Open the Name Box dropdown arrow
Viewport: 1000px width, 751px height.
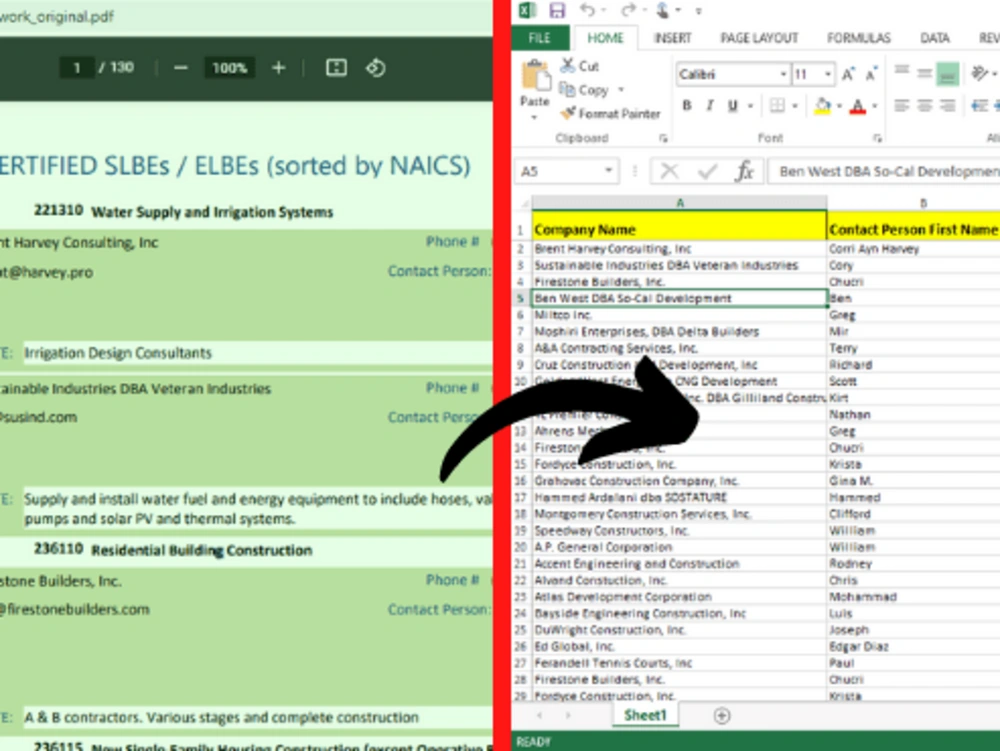click(x=609, y=170)
